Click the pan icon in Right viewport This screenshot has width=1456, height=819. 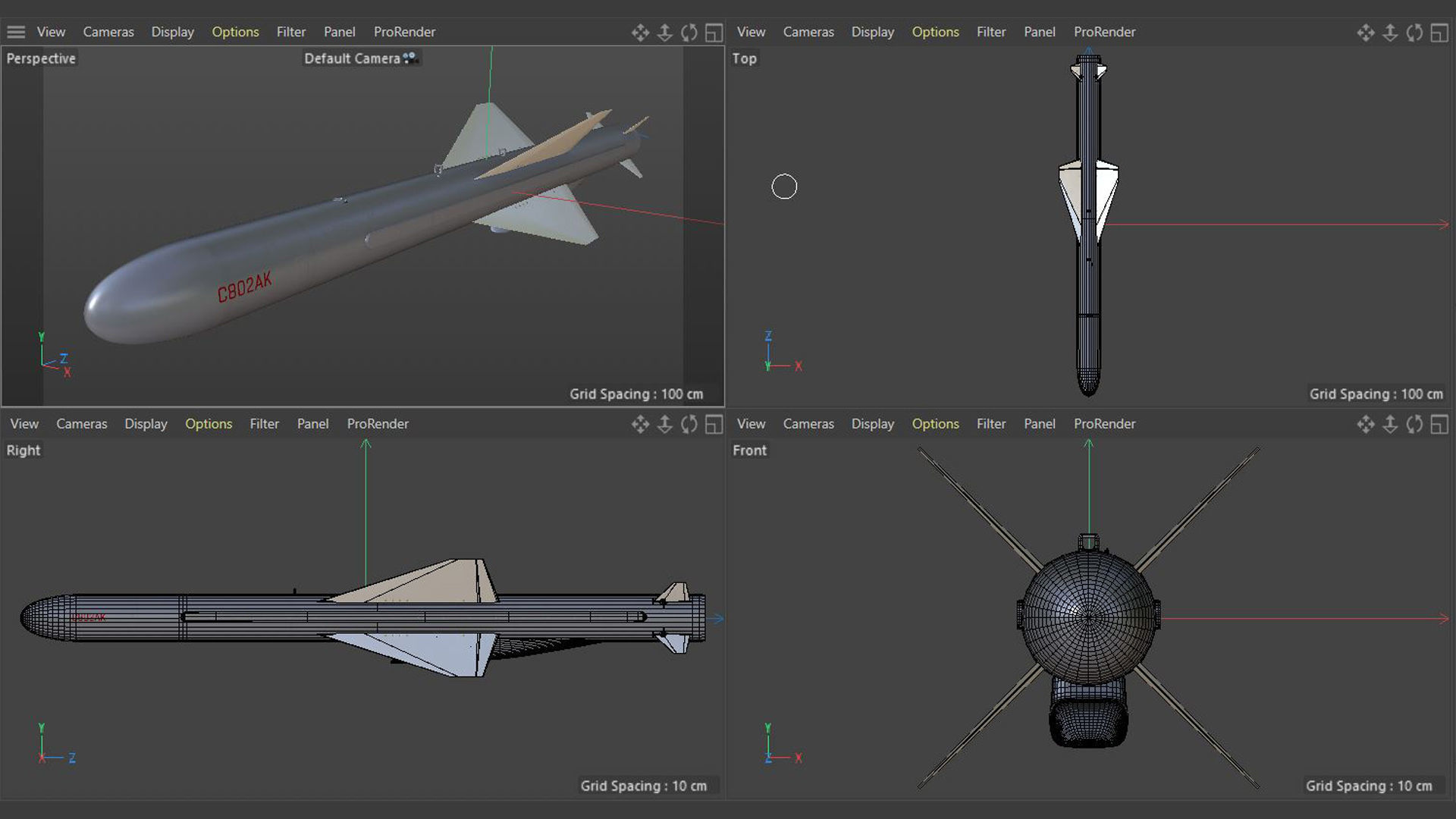coord(640,425)
